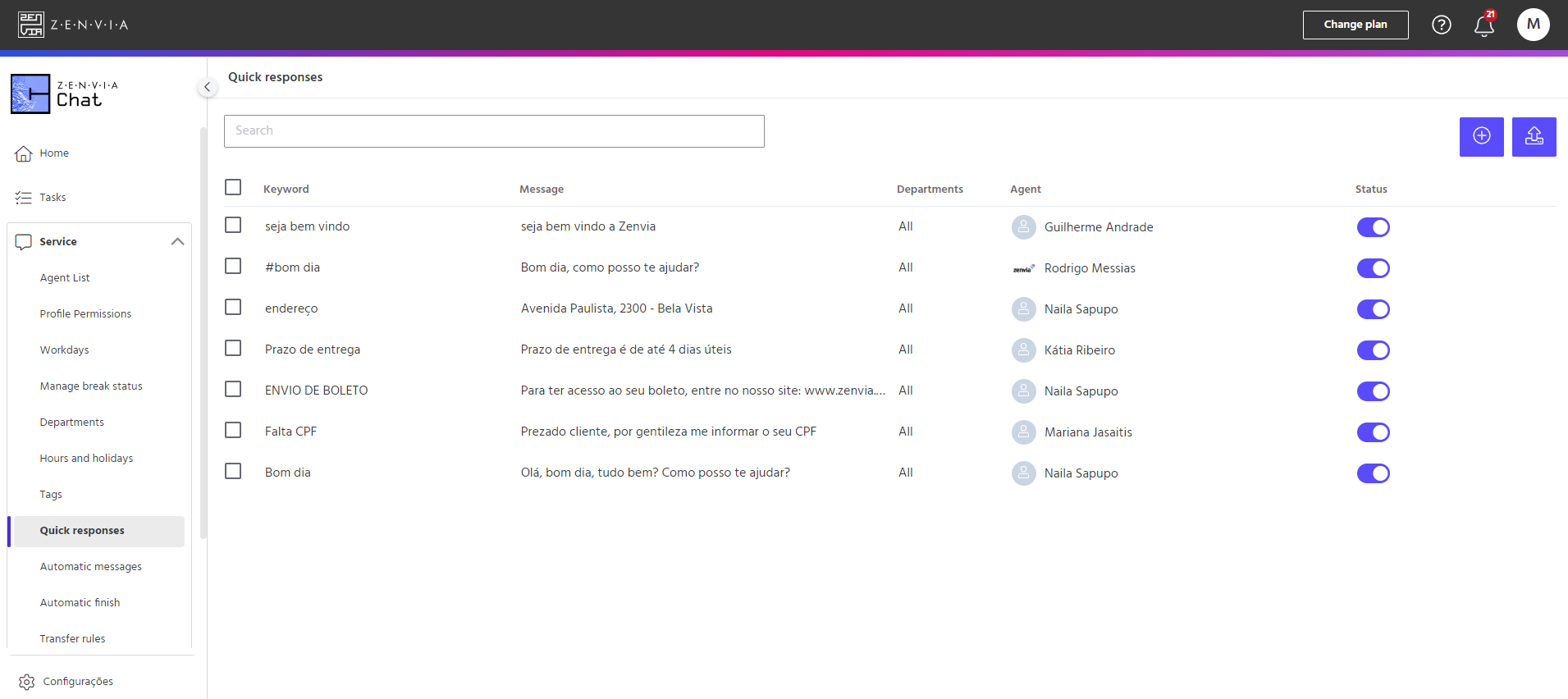Screen dimensions: 1568x699
Task: Tick the select-all checkbox in the table header
Action: 233,187
